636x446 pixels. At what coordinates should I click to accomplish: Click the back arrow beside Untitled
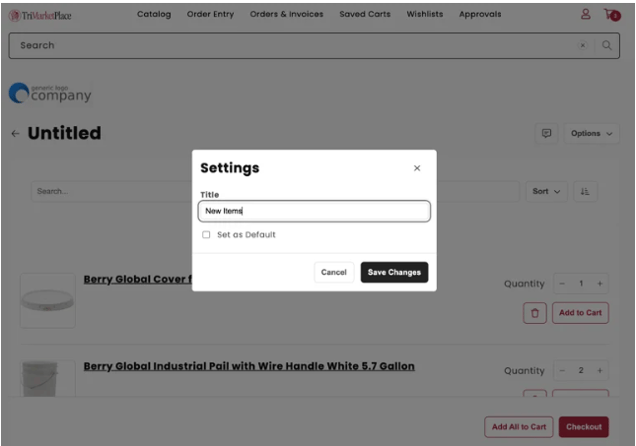15,134
